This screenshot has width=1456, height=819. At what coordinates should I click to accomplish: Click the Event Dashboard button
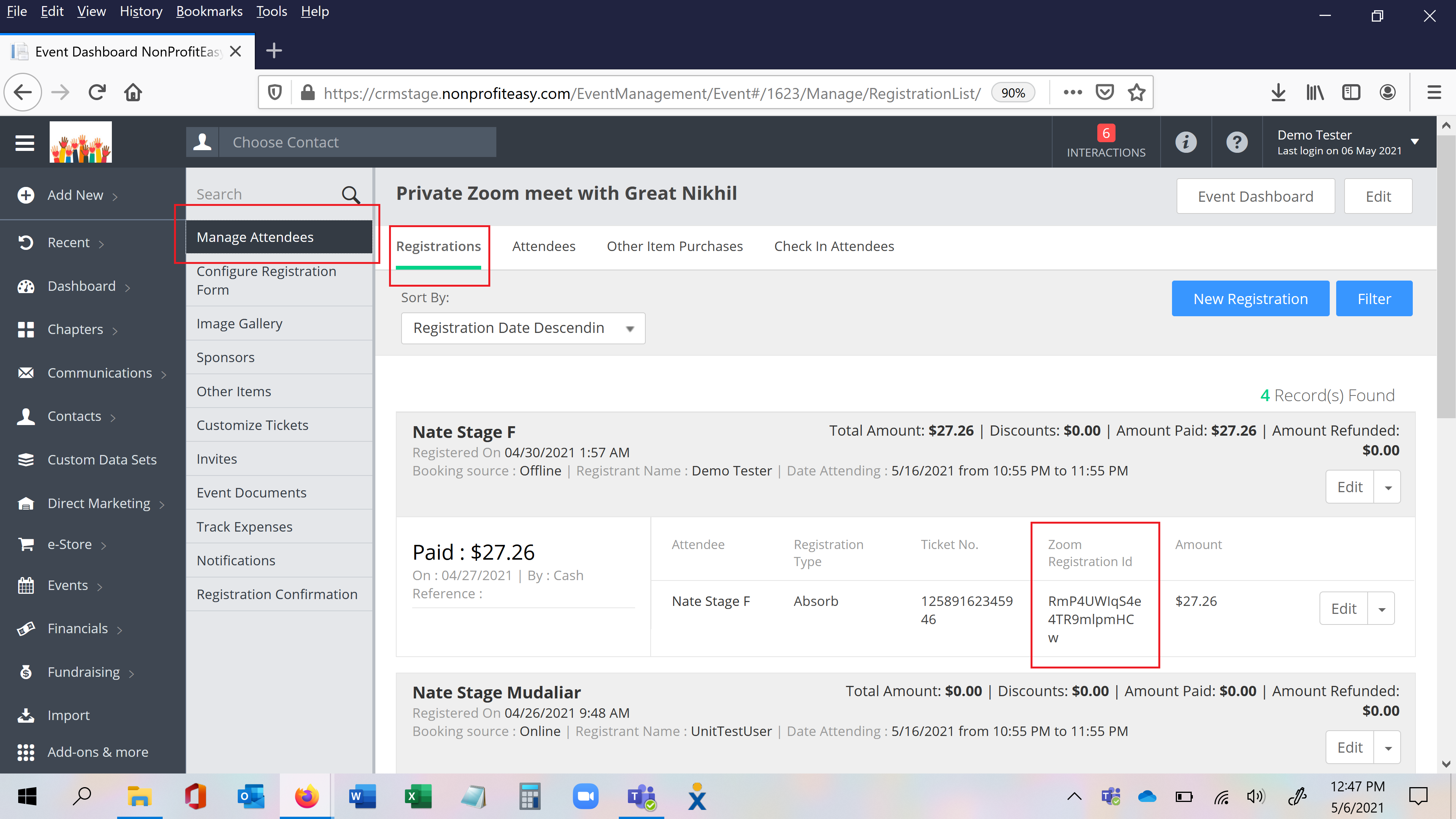[x=1255, y=197]
